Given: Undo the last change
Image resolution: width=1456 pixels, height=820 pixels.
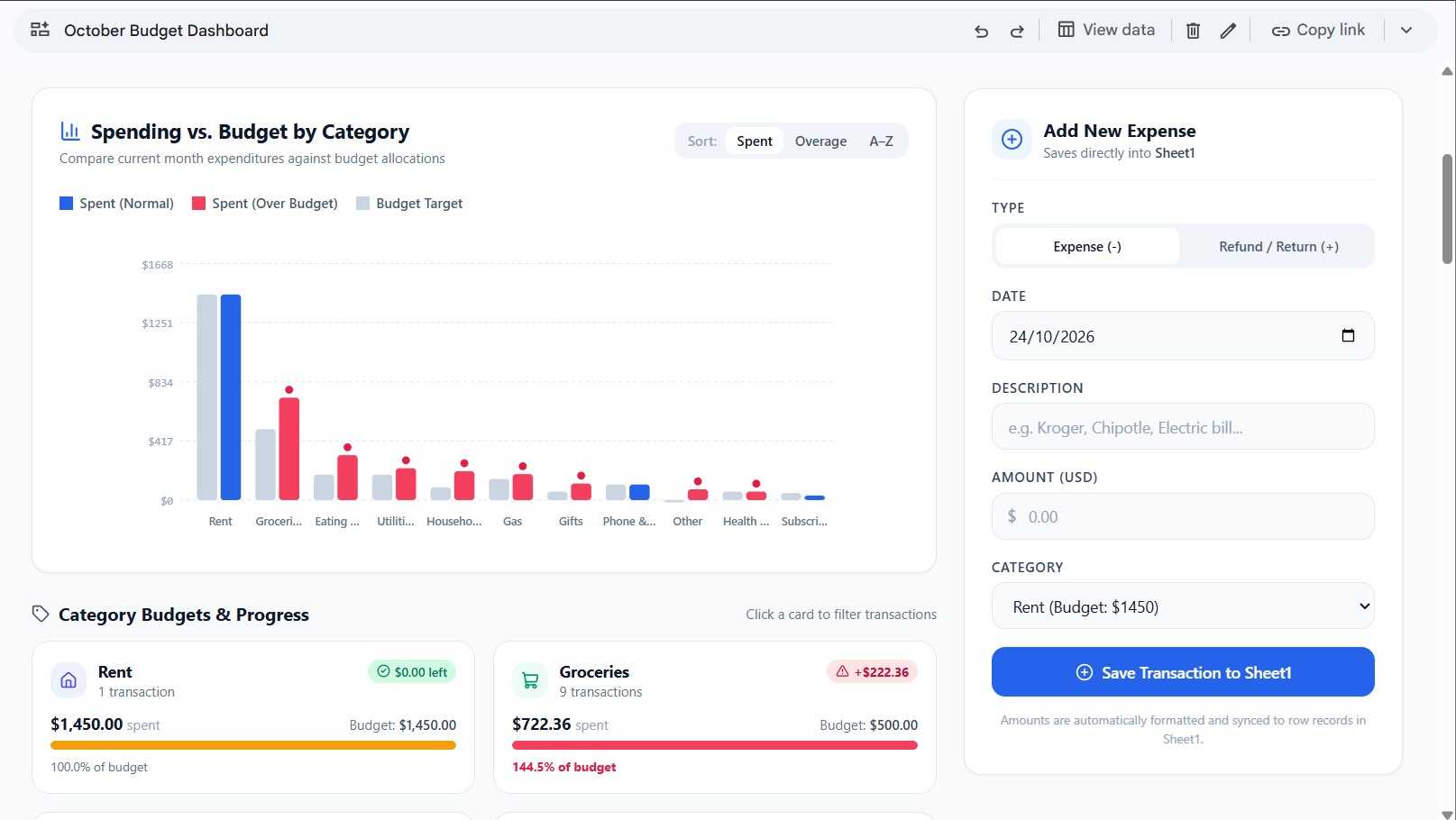Looking at the screenshot, I should click(982, 31).
